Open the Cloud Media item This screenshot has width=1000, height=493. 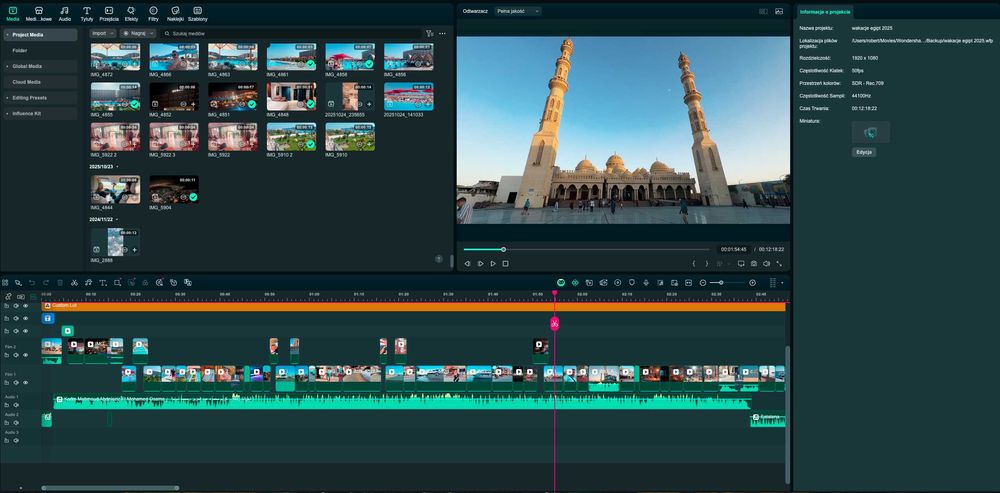pyautogui.click(x=40, y=82)
